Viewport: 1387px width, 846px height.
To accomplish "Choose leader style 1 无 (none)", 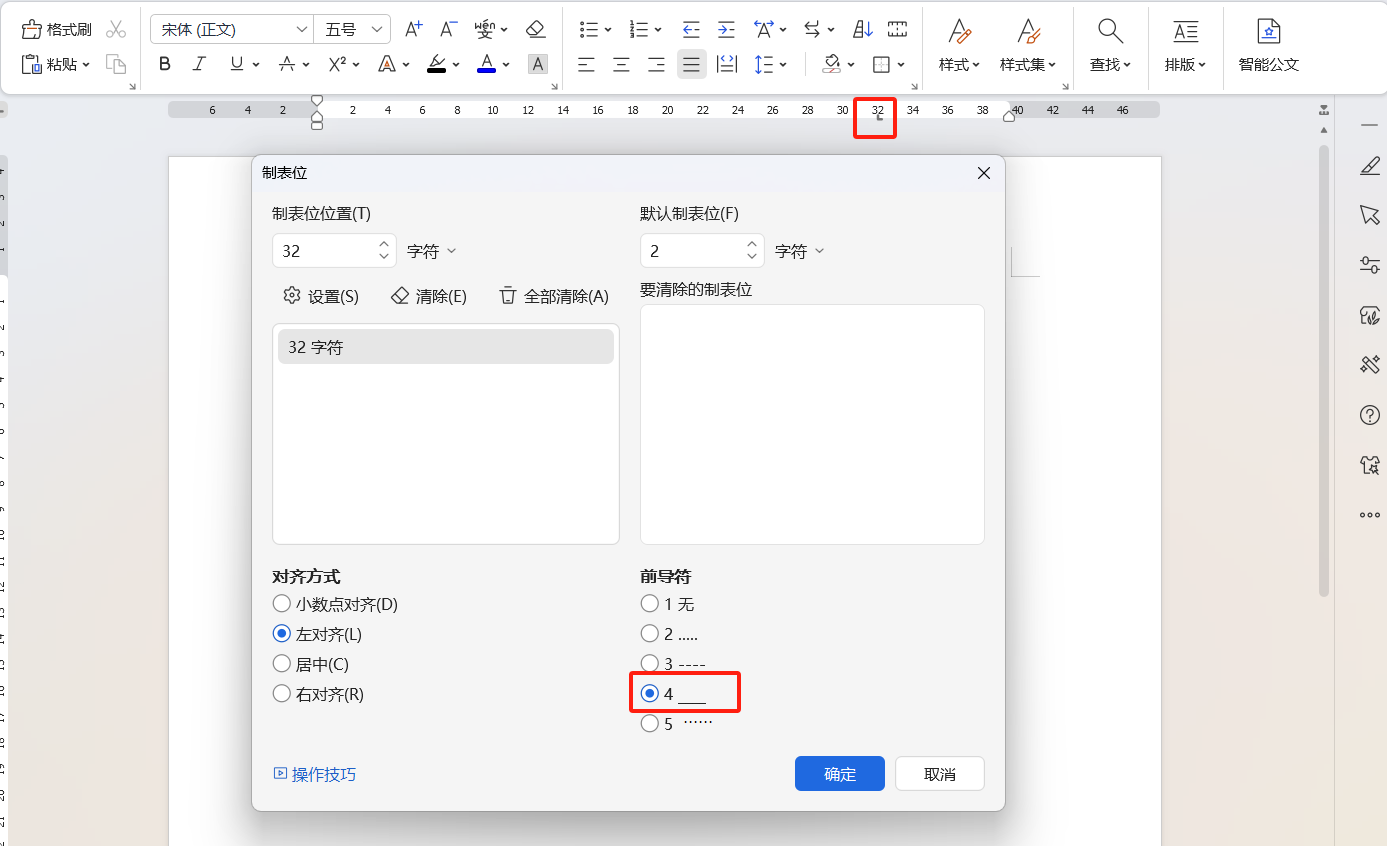I will tap(649, 603).
